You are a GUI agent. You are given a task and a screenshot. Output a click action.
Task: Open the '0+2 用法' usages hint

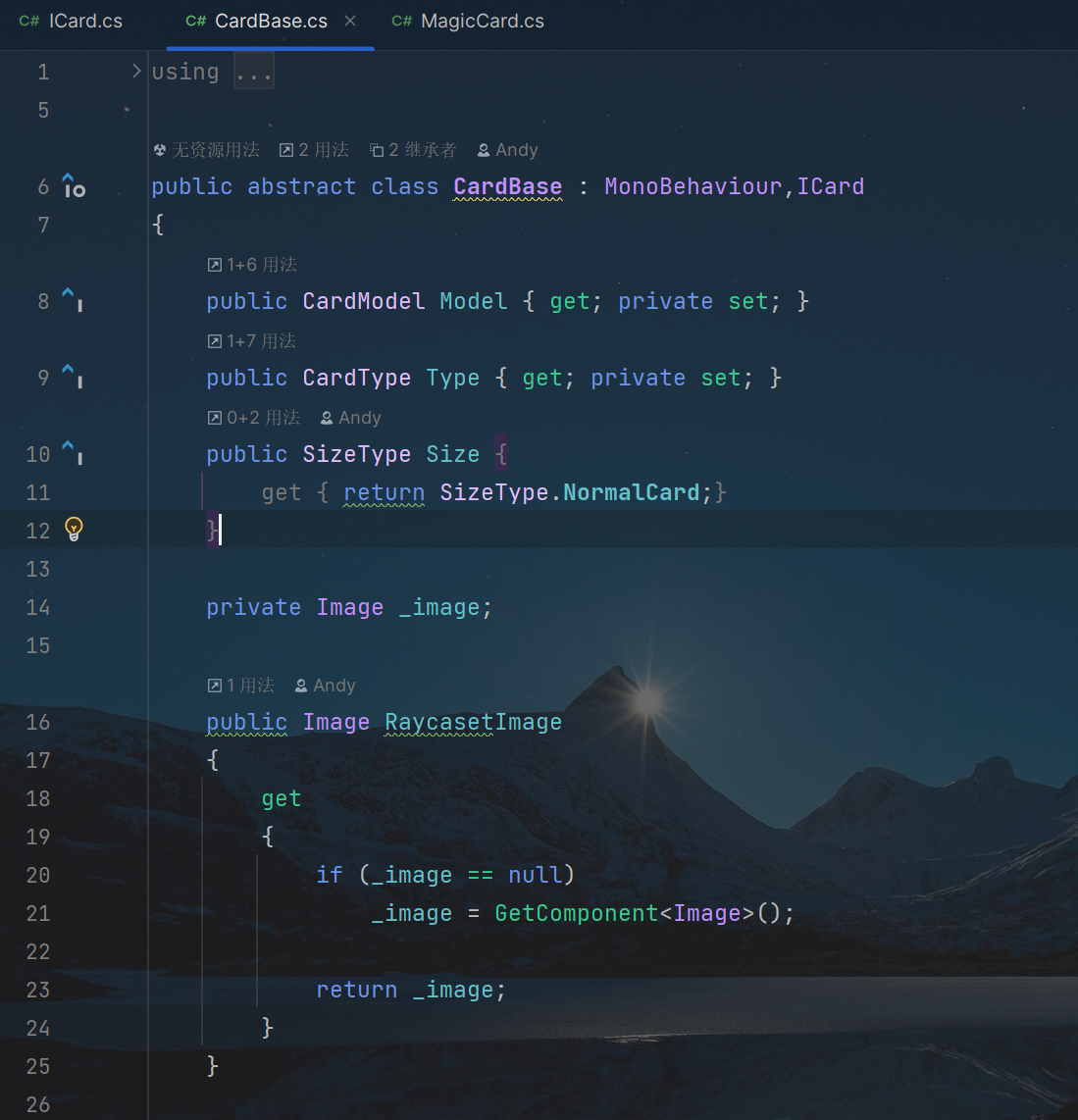tap(254, 418)
